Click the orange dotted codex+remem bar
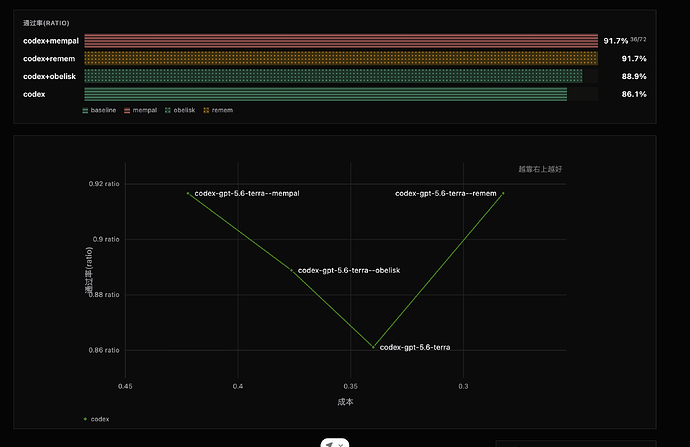 [x=341, y=58]
